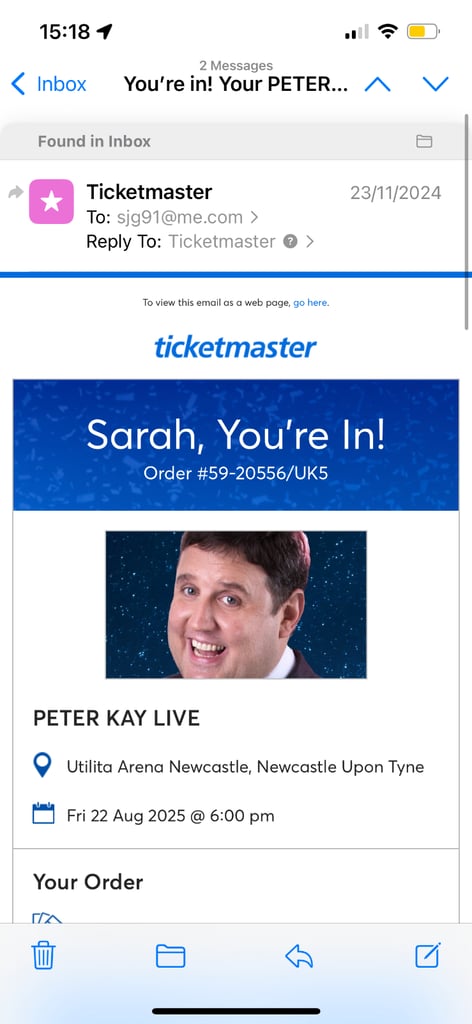Open the move-to-folder icon in bottom toolbar
Viewport: 472px width, 1024px height.
coord(170,956)
